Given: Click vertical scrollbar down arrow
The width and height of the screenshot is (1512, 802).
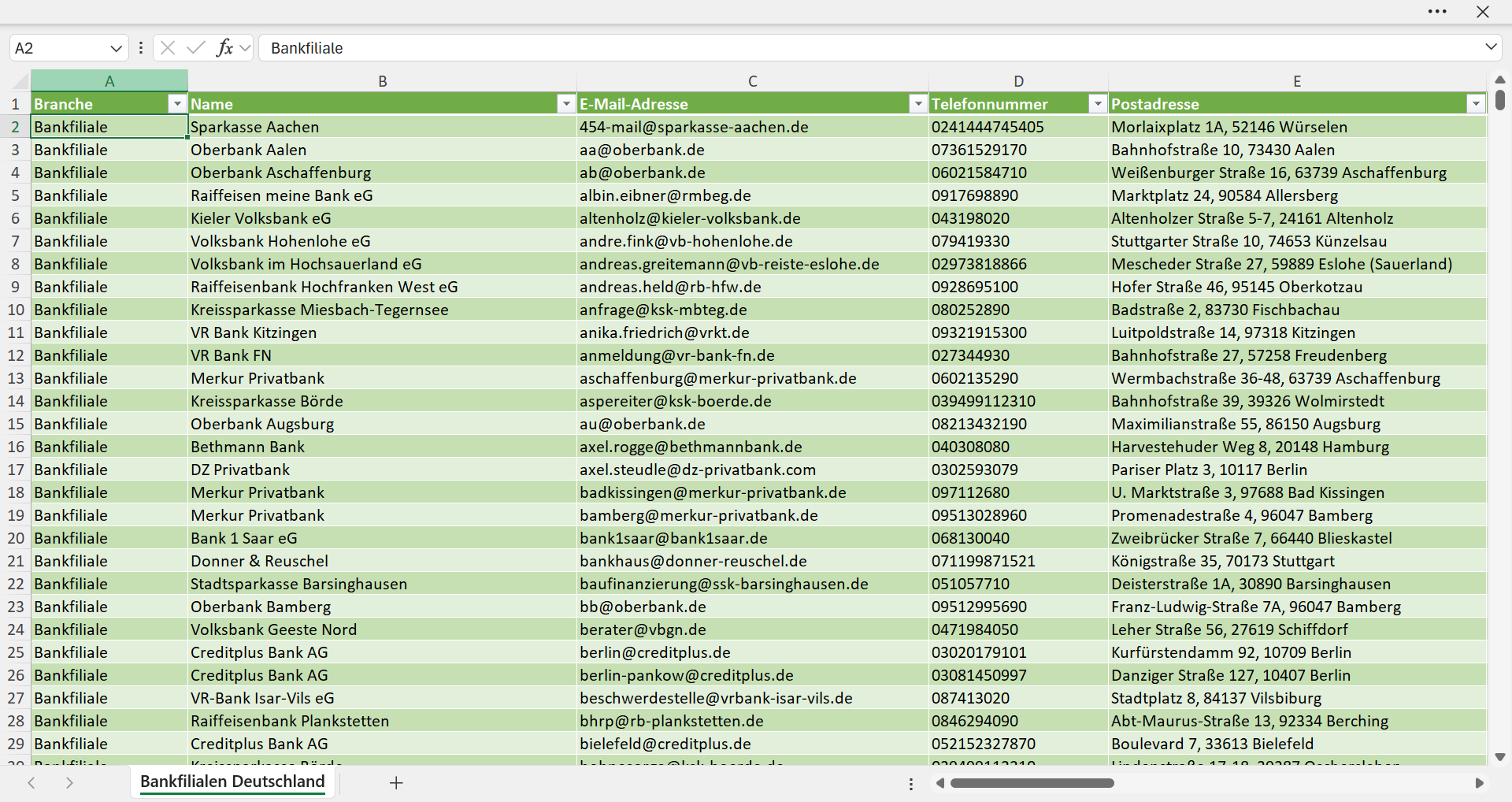Looking at the screenshot, I should 1499,757.
